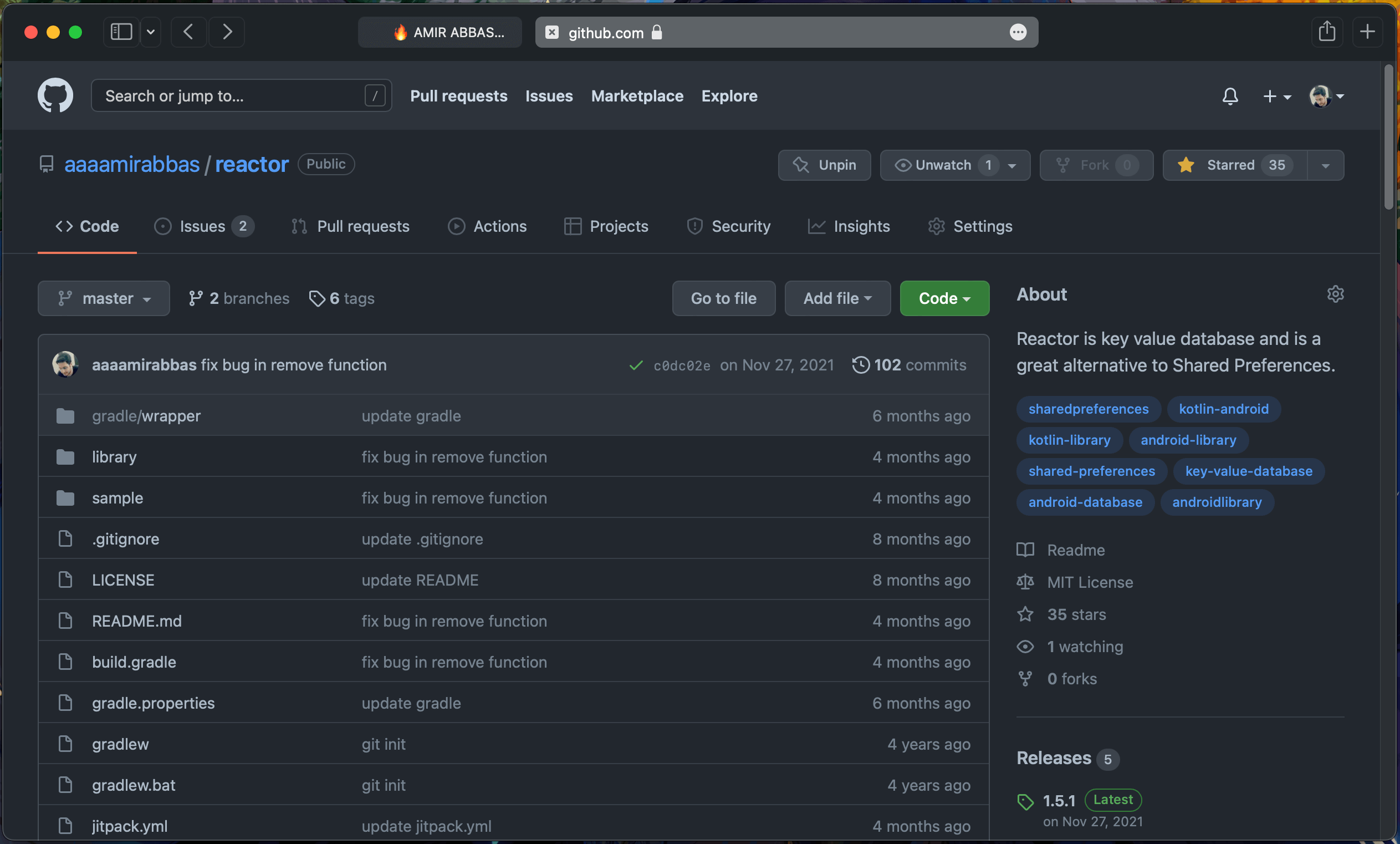Click the GitHub Octocat logo
Screen dimensions: 1400x844
(55, 95)
